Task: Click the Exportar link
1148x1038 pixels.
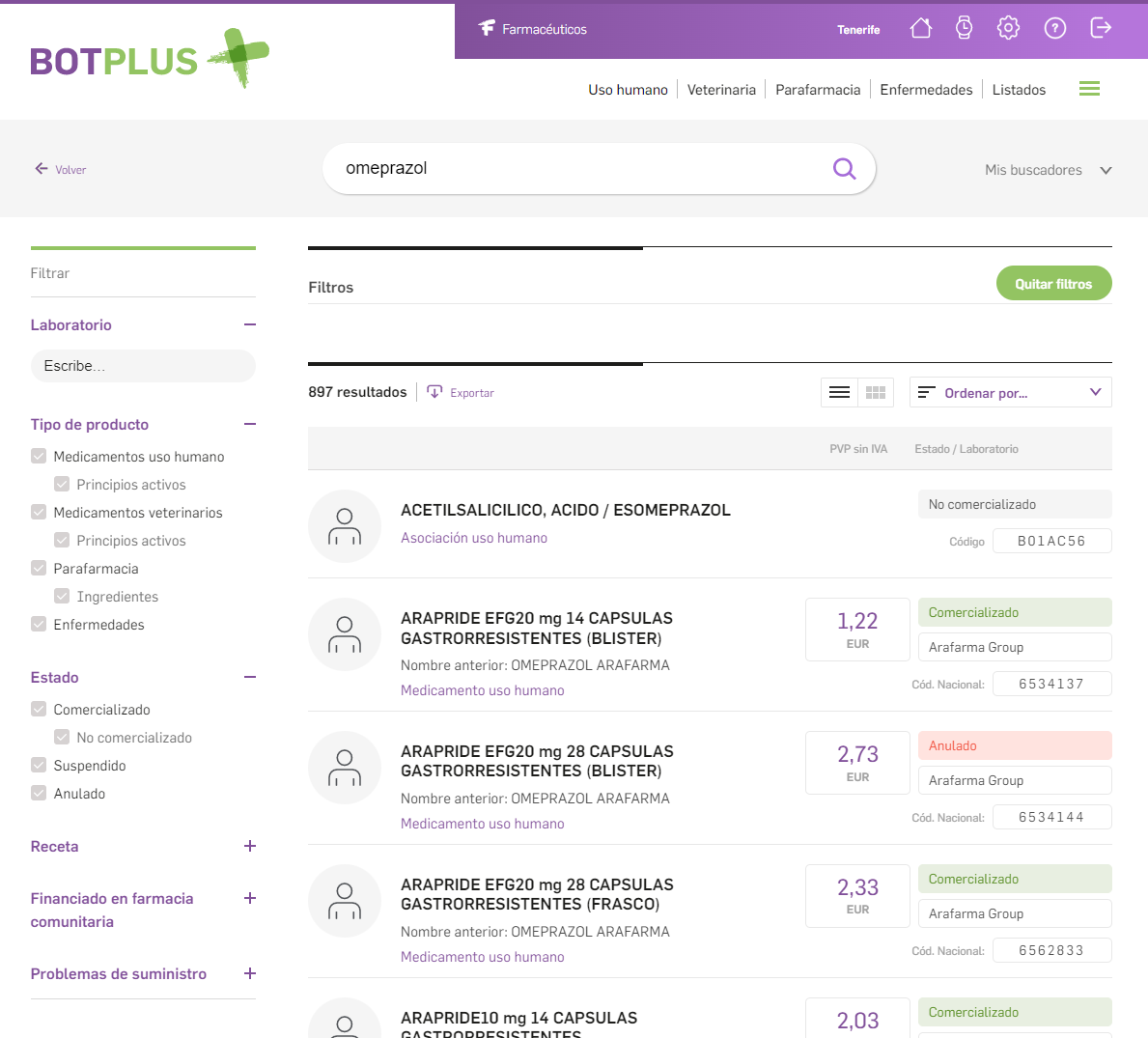Action: [x=462, y=393]
